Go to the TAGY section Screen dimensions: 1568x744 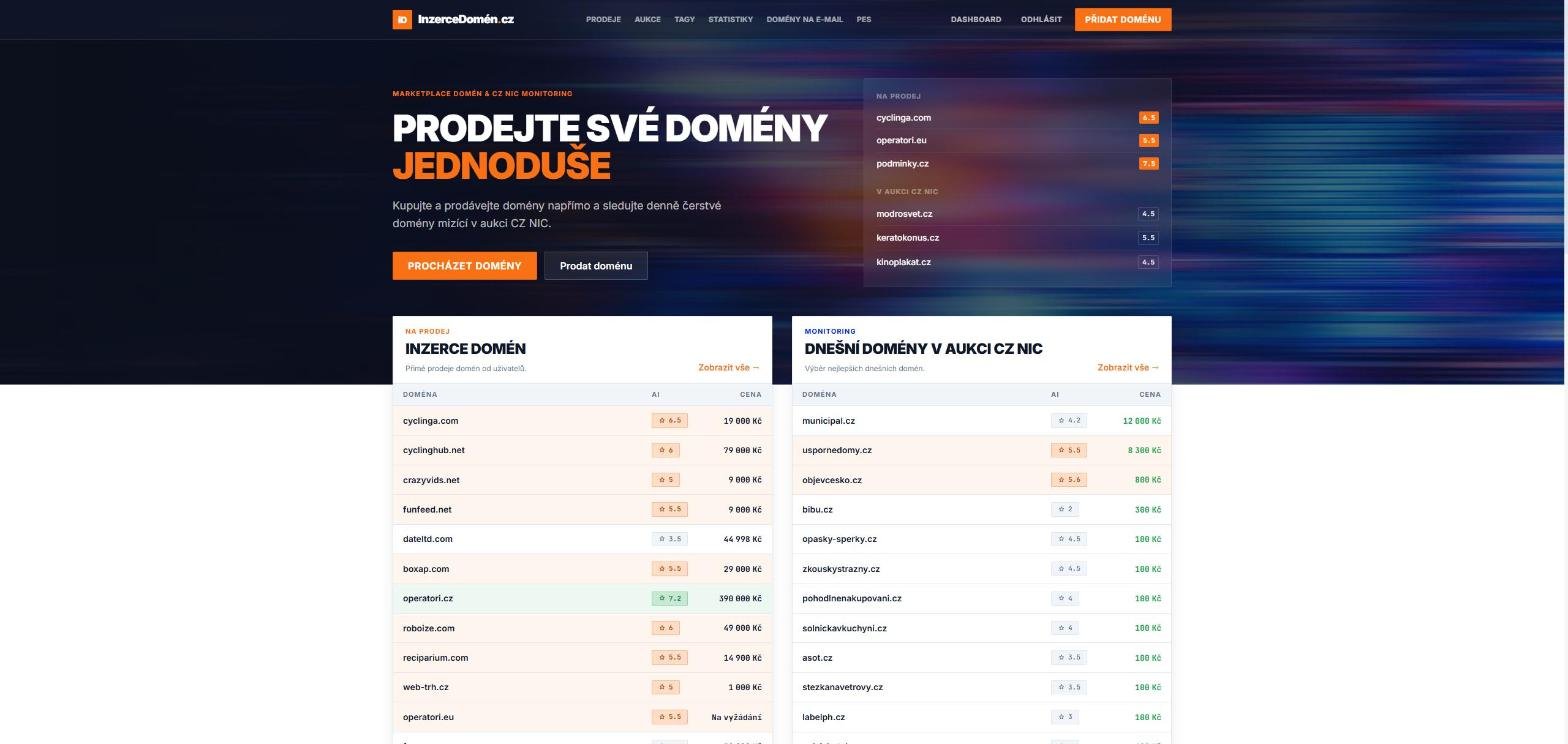pos(684,19)
